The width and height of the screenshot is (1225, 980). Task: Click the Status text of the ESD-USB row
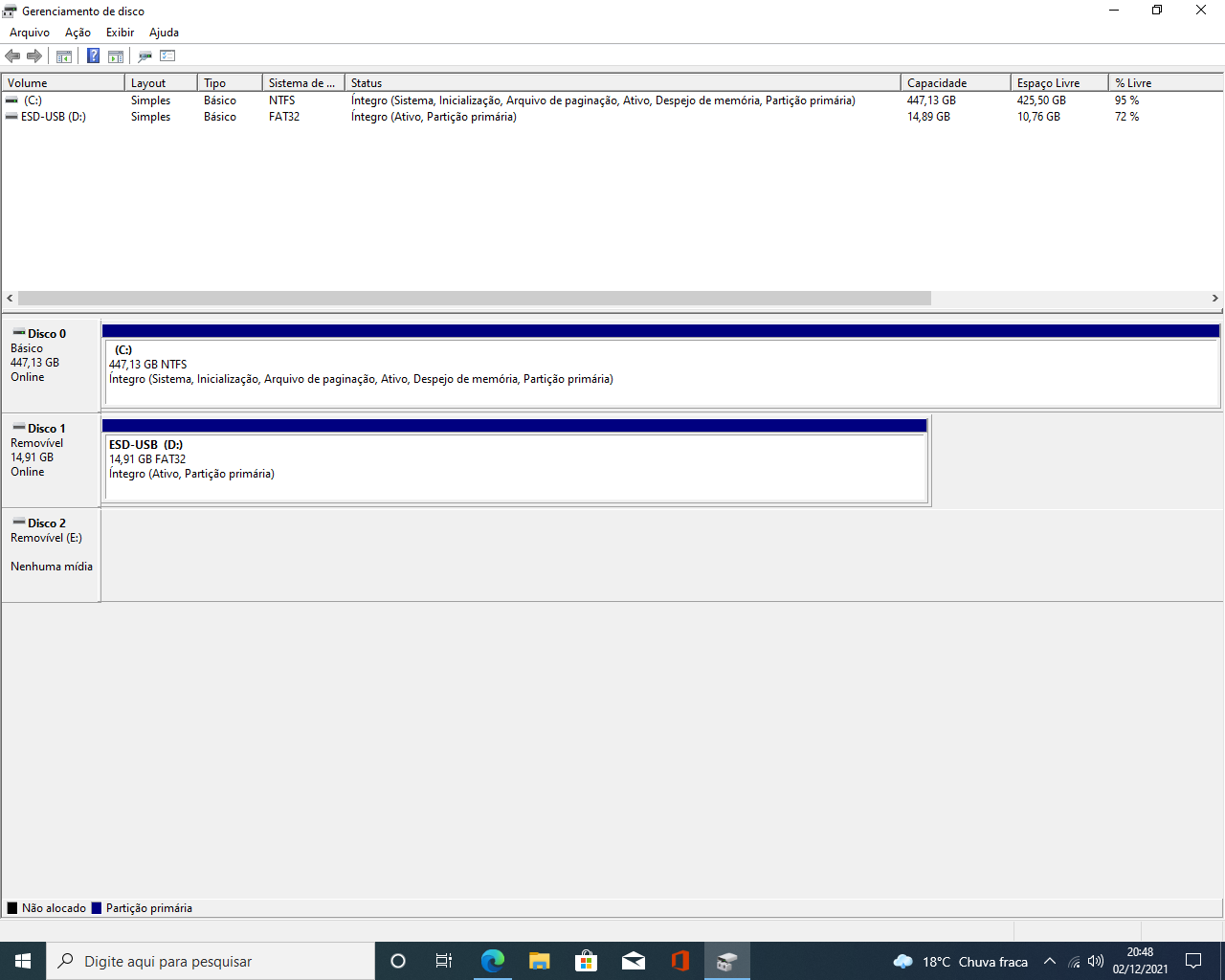[434, 117]
